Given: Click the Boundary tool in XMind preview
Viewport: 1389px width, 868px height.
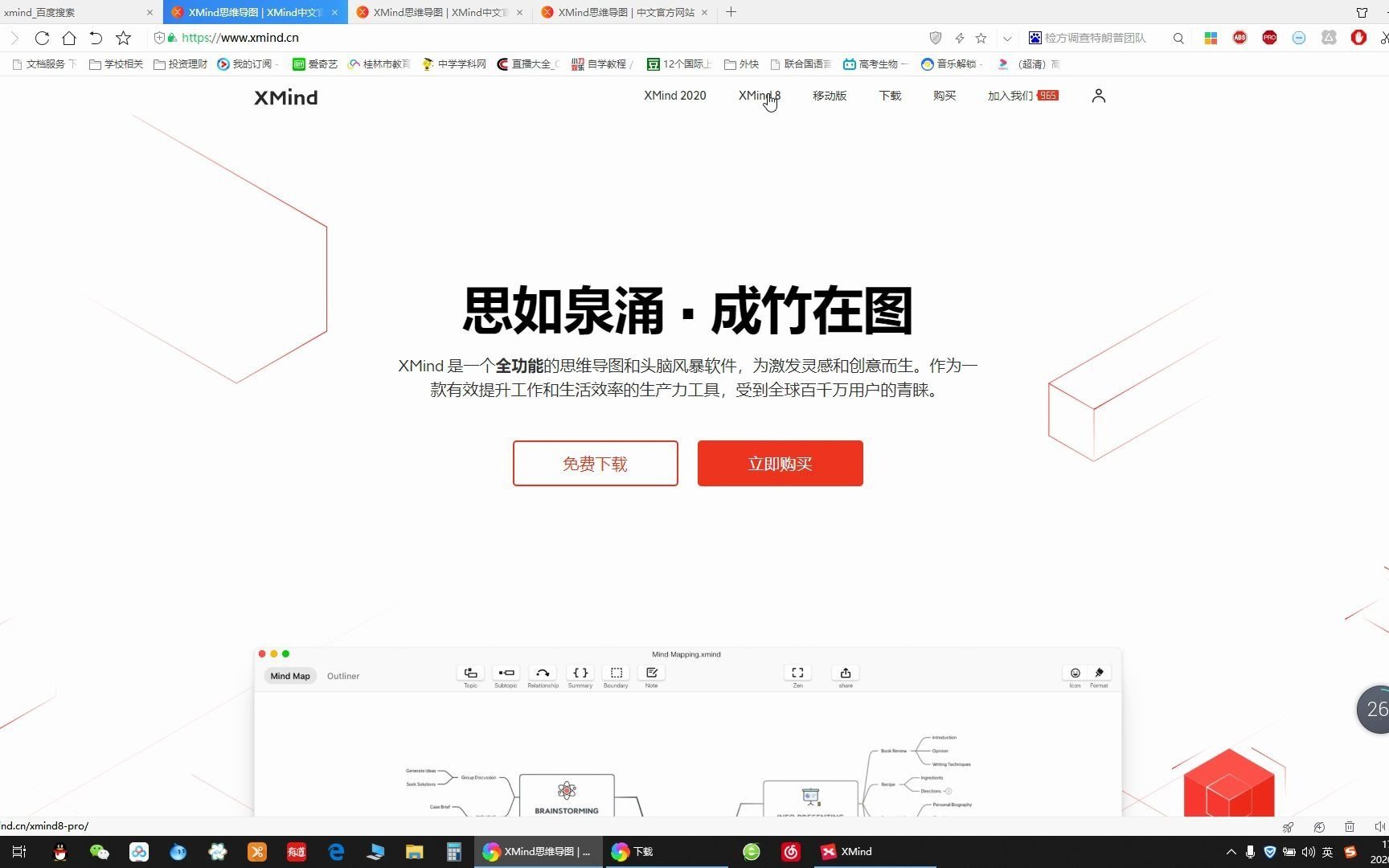Looking at the screenshot, I should pyautogui.click(x=616, y=676).
